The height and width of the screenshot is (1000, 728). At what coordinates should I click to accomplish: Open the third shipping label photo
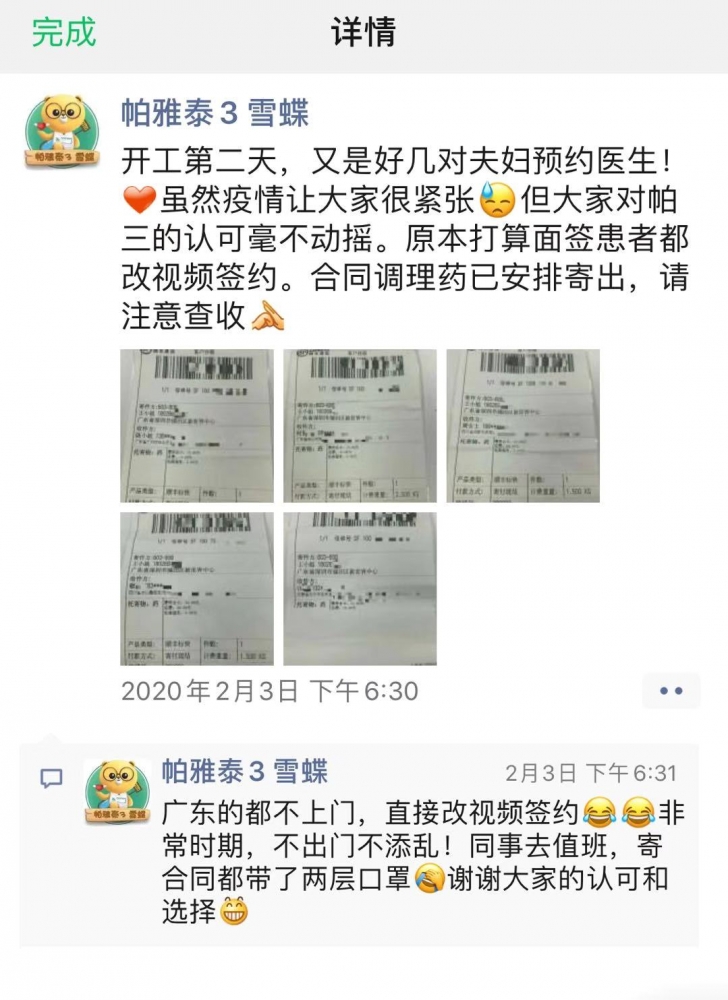pyautogui.click(x=523, y=425)
